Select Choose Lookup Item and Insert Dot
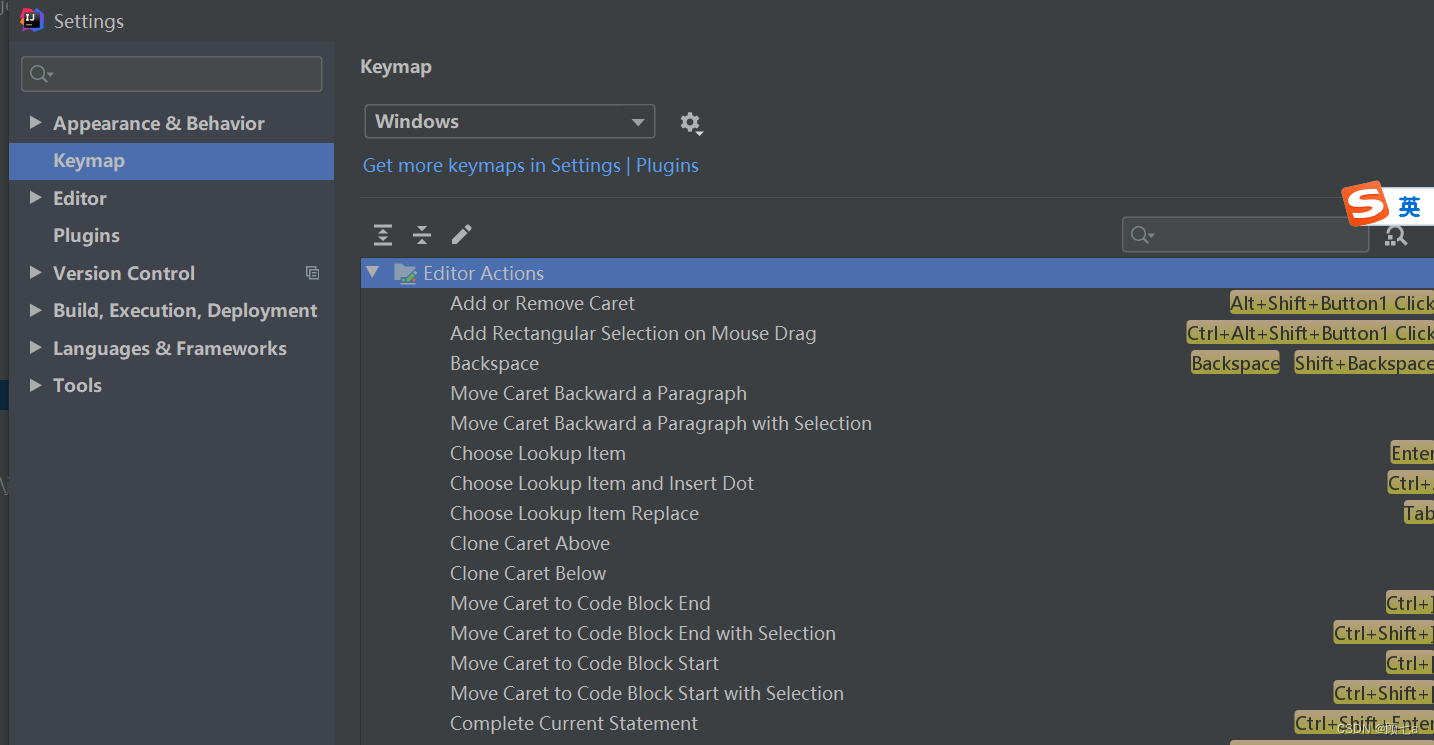 (602, 483)
